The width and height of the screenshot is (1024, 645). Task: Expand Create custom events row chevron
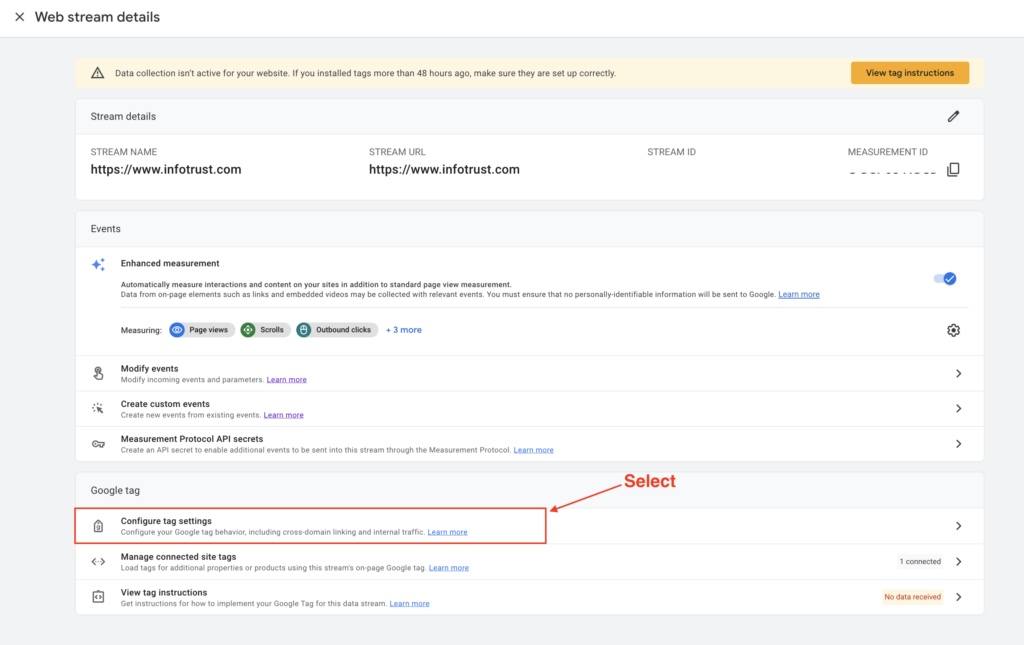958,409
